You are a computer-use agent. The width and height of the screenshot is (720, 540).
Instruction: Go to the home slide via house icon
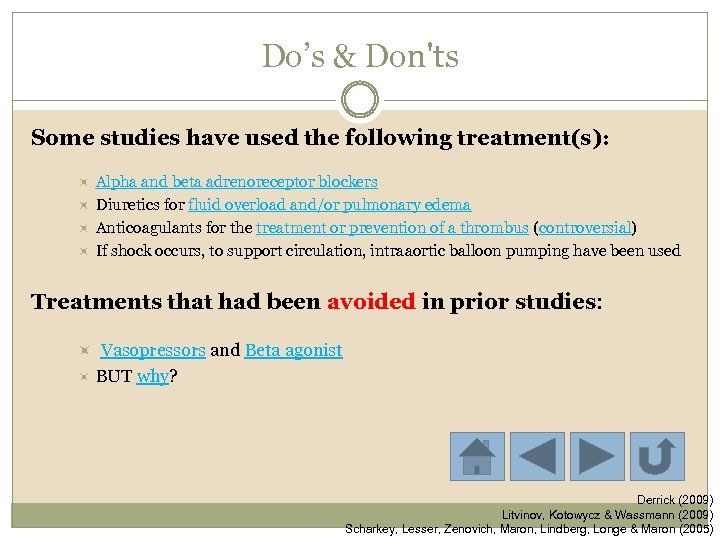(x=477, y=456)
